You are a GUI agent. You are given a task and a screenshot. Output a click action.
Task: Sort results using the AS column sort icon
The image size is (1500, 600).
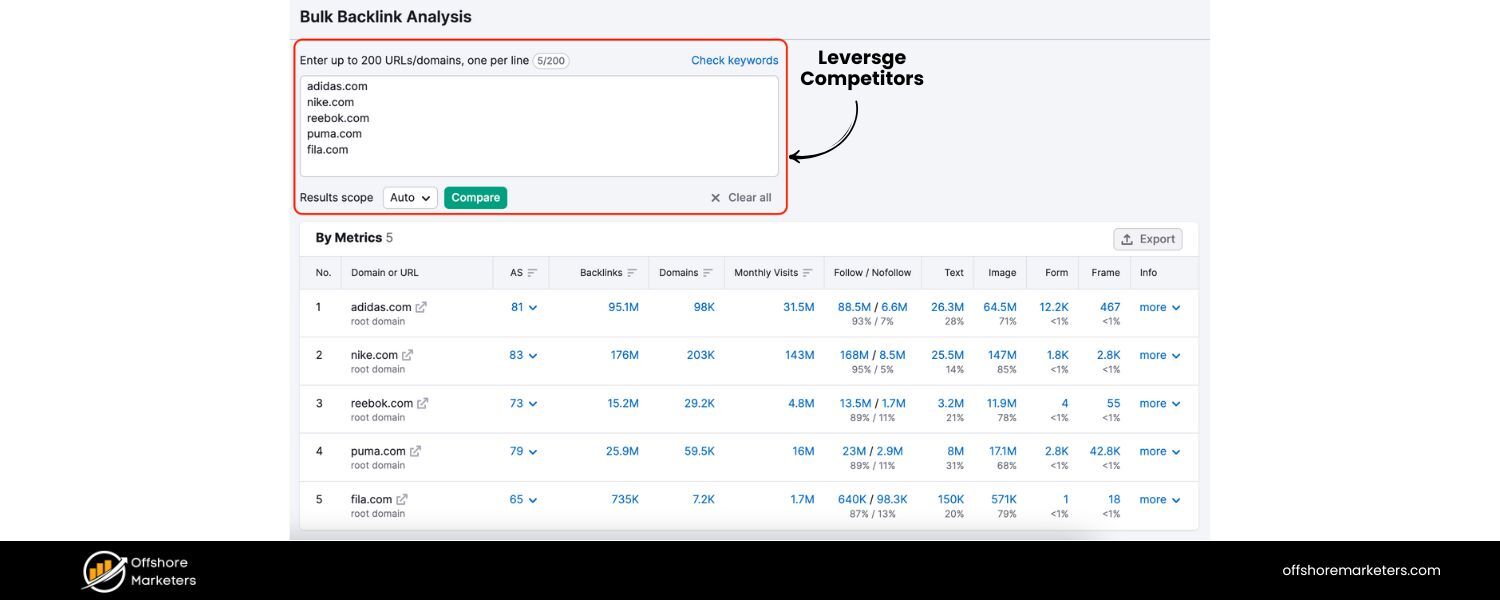531,272
